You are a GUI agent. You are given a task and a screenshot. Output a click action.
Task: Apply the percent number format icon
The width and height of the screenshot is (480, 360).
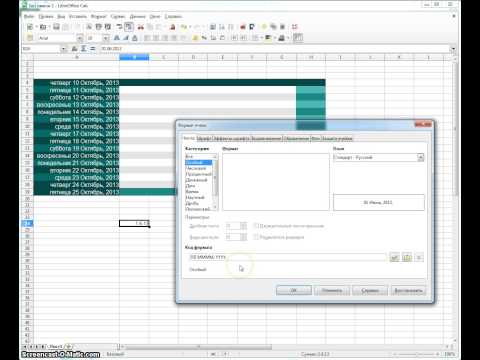coord(204,38)
